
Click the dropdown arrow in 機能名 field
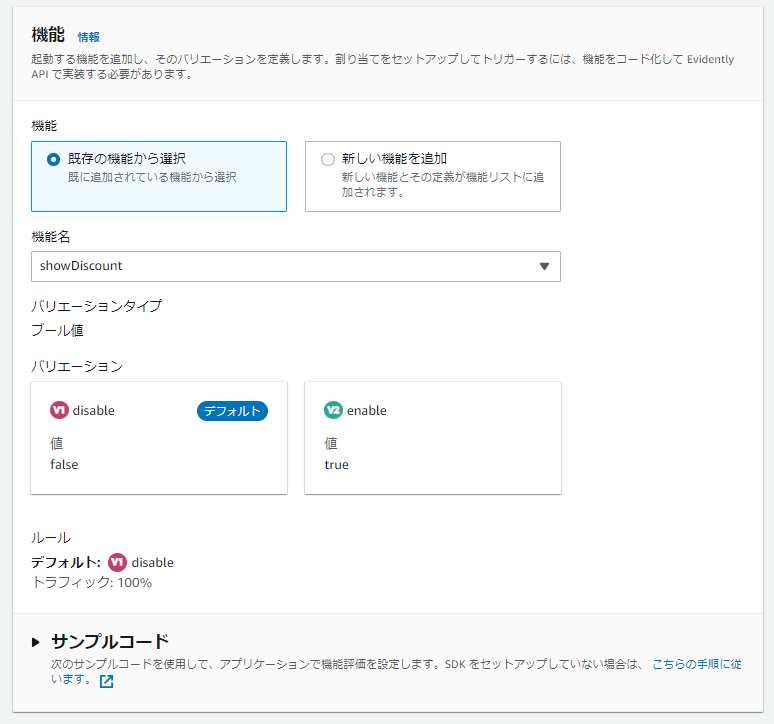544,266
